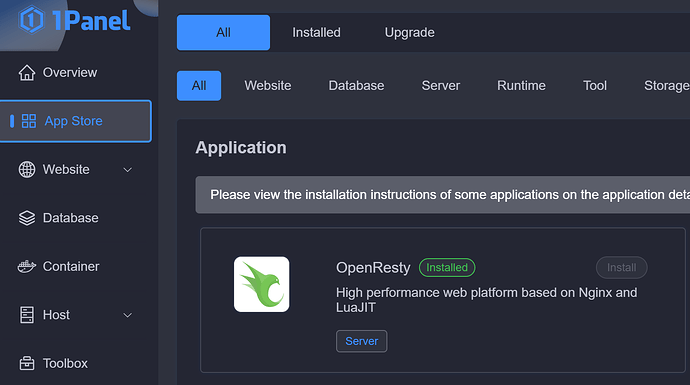Filter apps by Runtime category
The width and height of the screenshot is (690, 385).
(521, 85)
